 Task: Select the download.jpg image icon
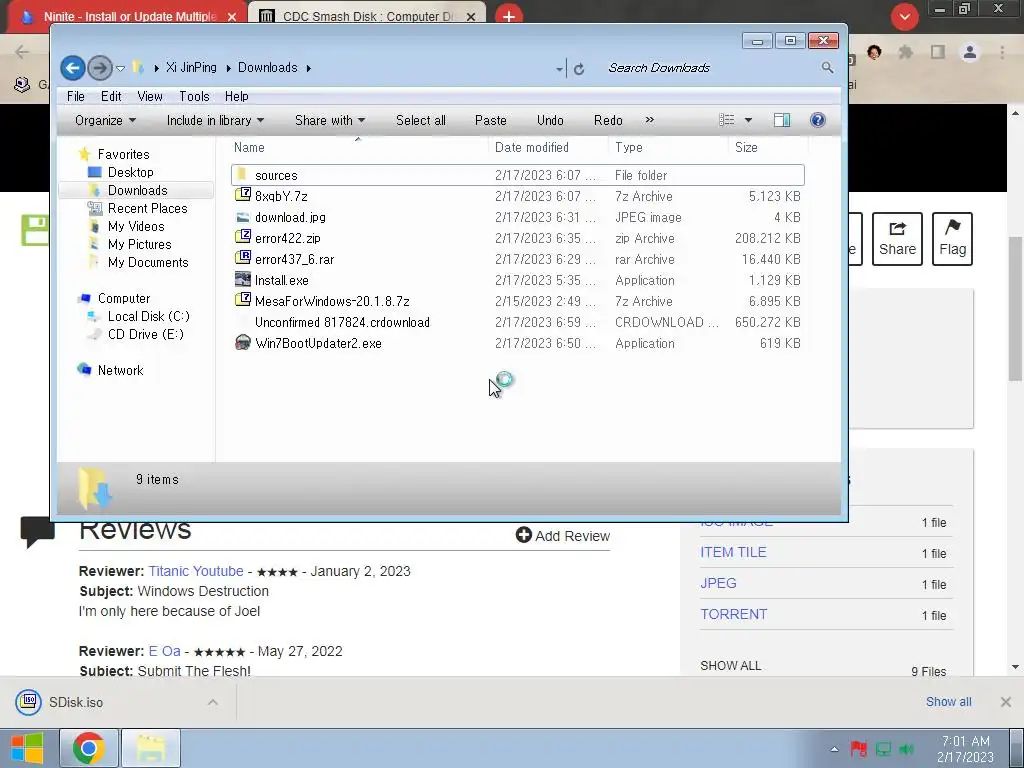coord(243,217)
